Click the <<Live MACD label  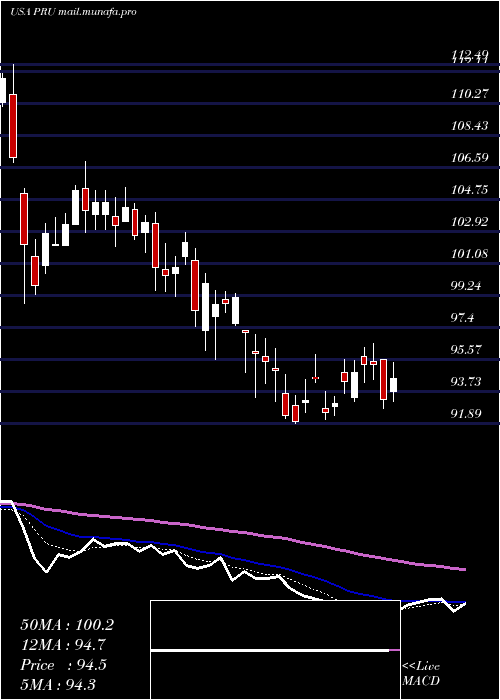(421, 674)
